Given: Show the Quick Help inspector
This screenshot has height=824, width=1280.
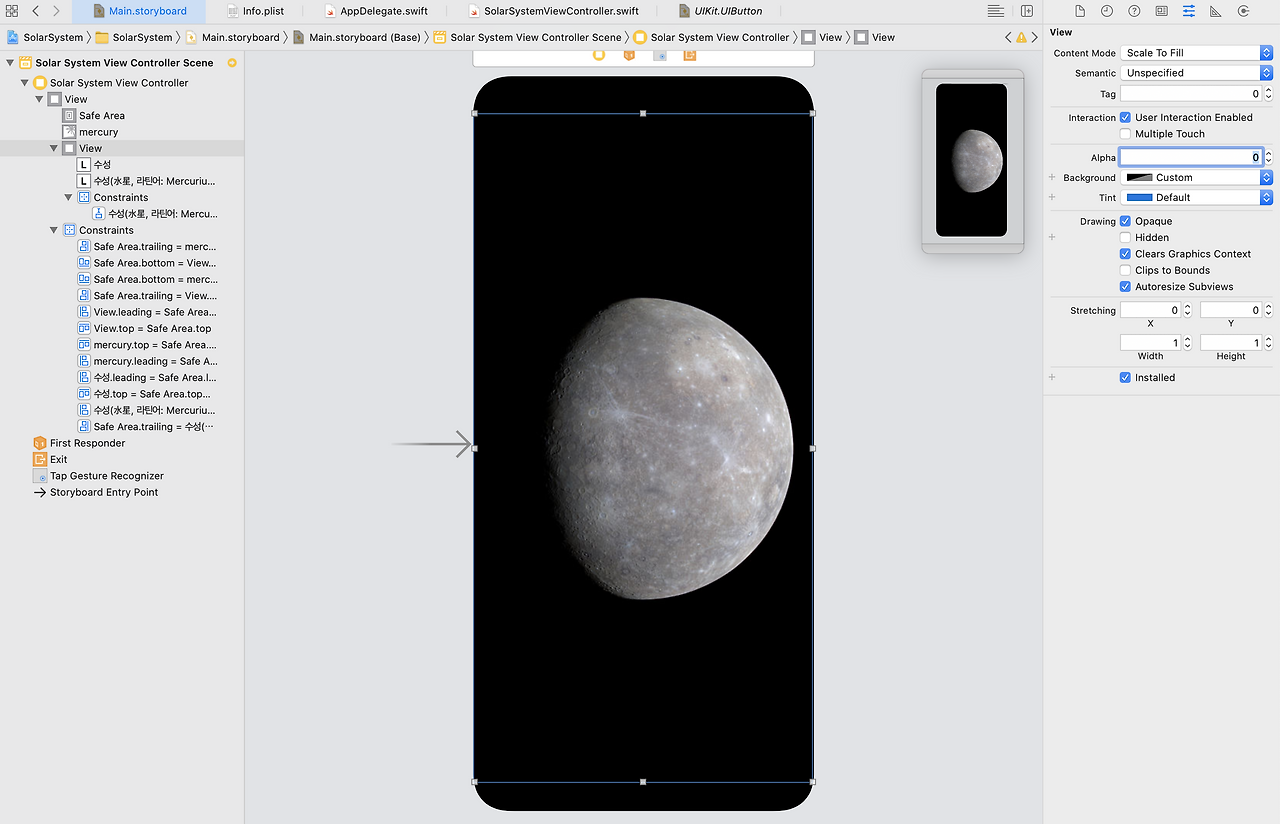Looking at the screenshot, I should 1134,11.
